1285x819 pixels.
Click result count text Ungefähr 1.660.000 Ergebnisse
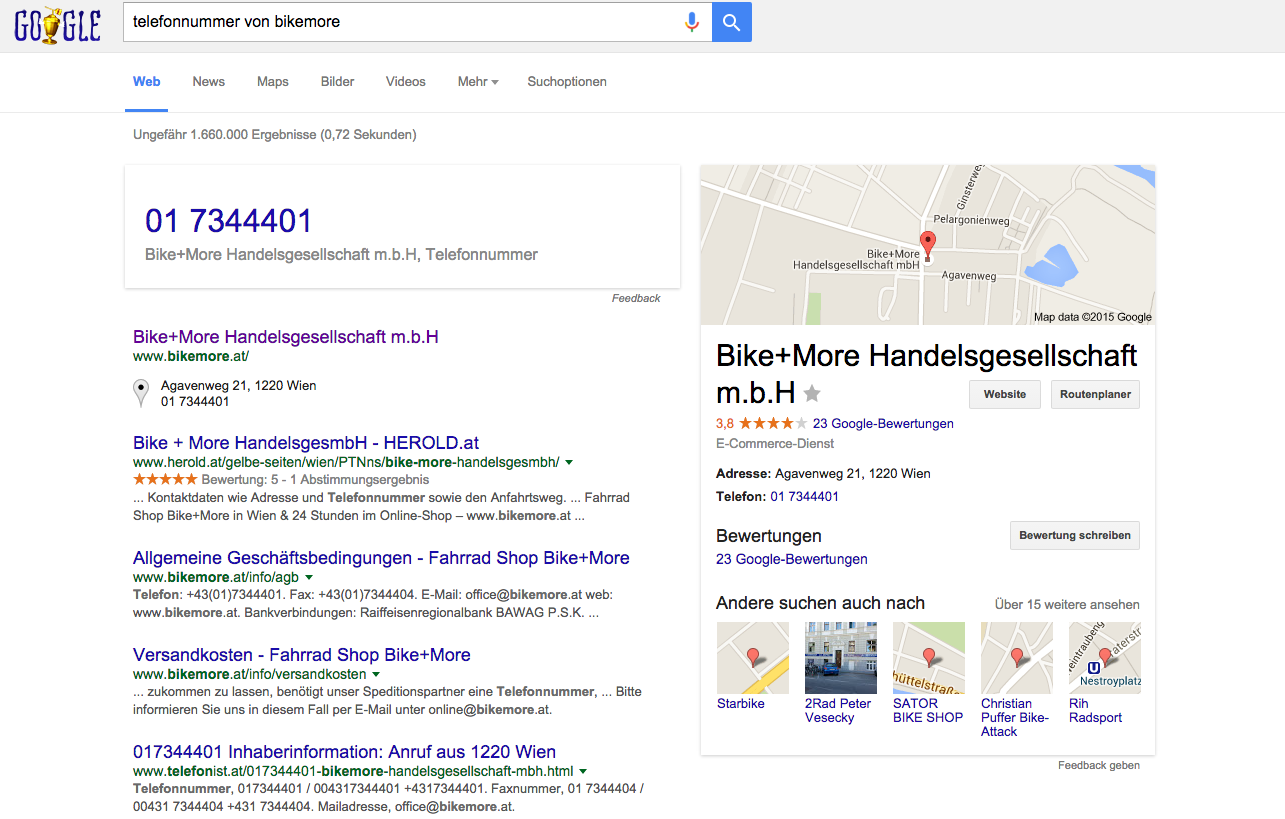pos(275,135)
